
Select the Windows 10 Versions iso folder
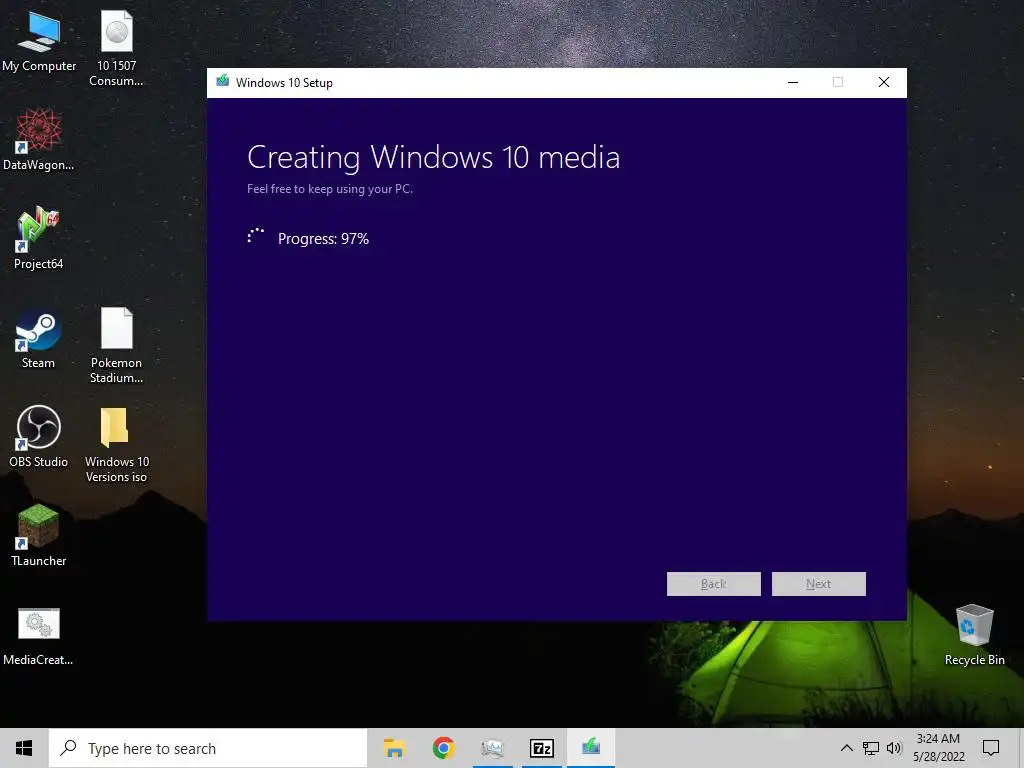coord(116,444)
